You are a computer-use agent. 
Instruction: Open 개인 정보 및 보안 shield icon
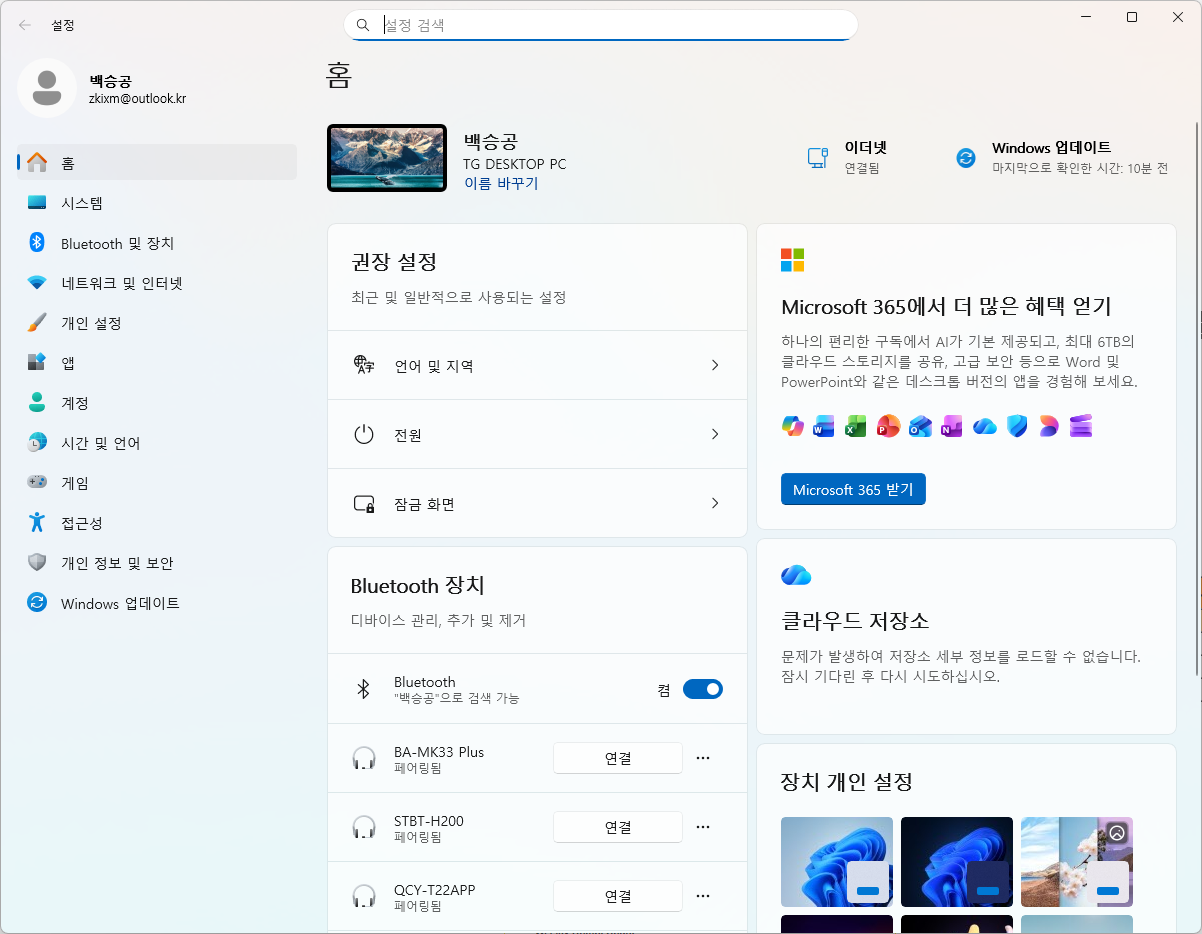(x=37, y=563)
